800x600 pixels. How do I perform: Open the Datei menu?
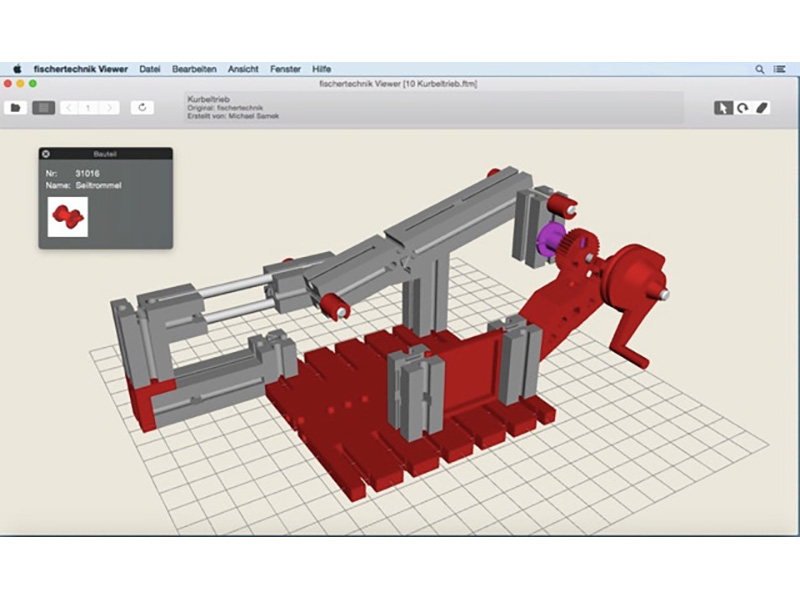(x=150, y=69)
